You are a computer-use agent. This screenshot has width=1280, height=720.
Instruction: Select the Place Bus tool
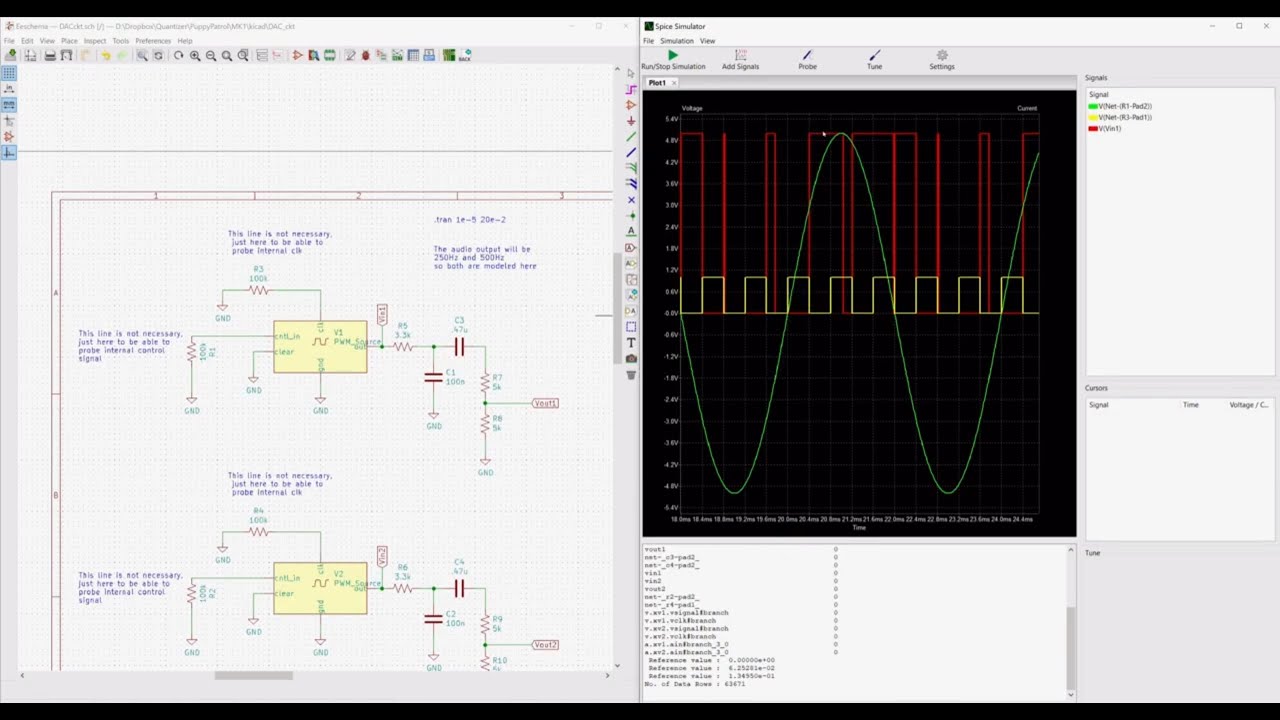point(630,152)
